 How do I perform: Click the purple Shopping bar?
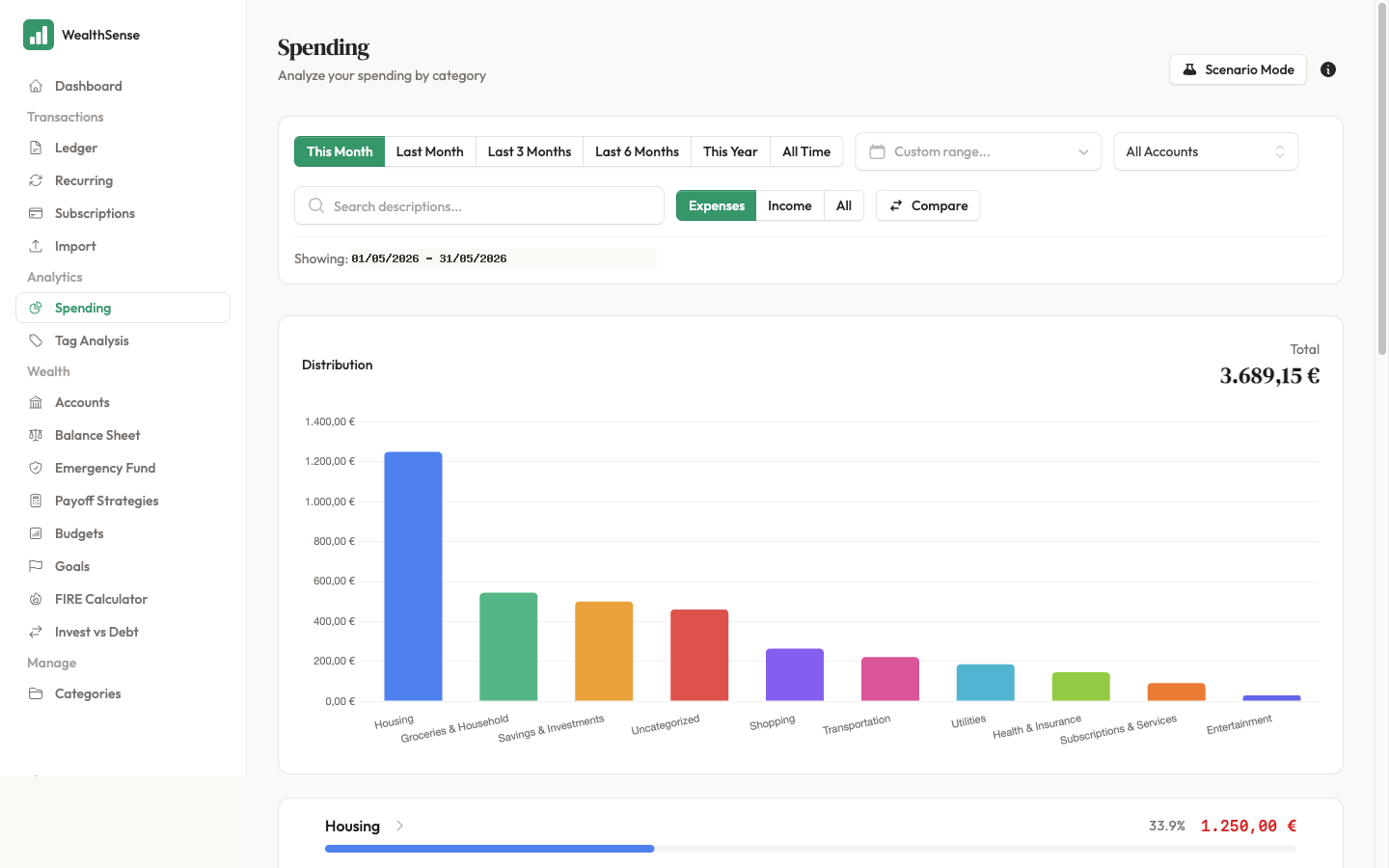click(795, 674)
